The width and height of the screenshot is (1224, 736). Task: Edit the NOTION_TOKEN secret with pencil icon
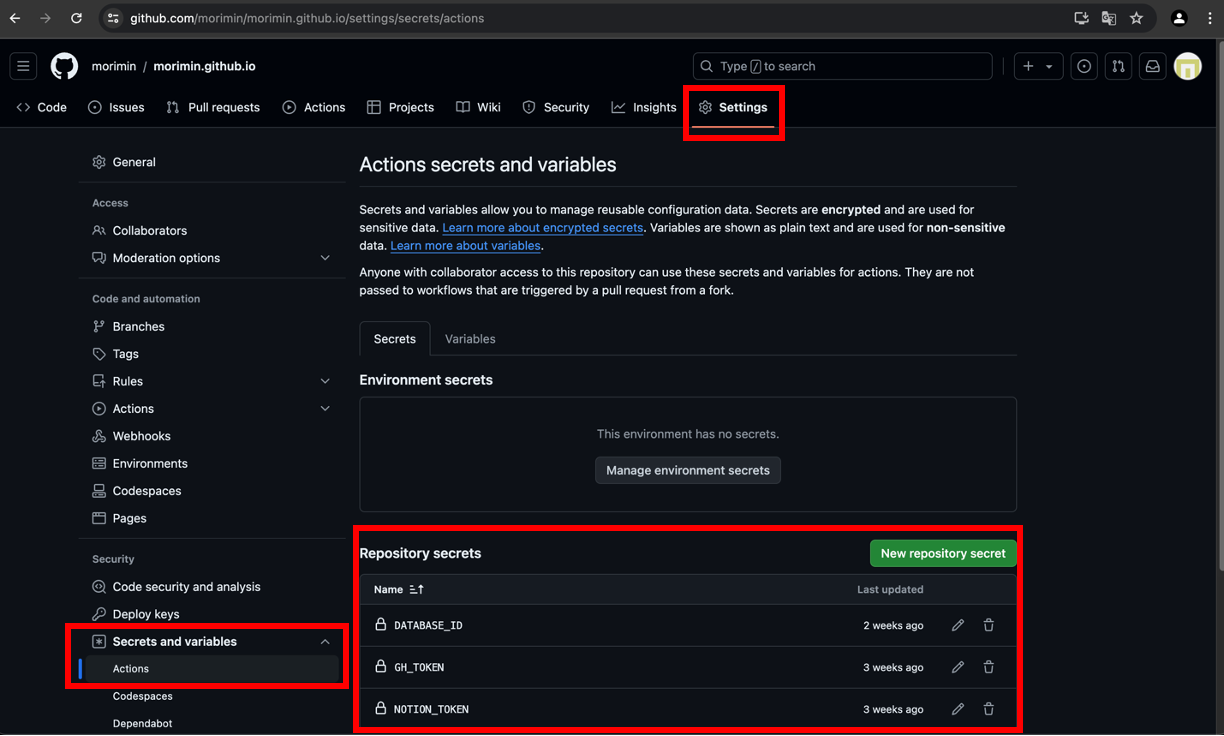tap(958, 709)
